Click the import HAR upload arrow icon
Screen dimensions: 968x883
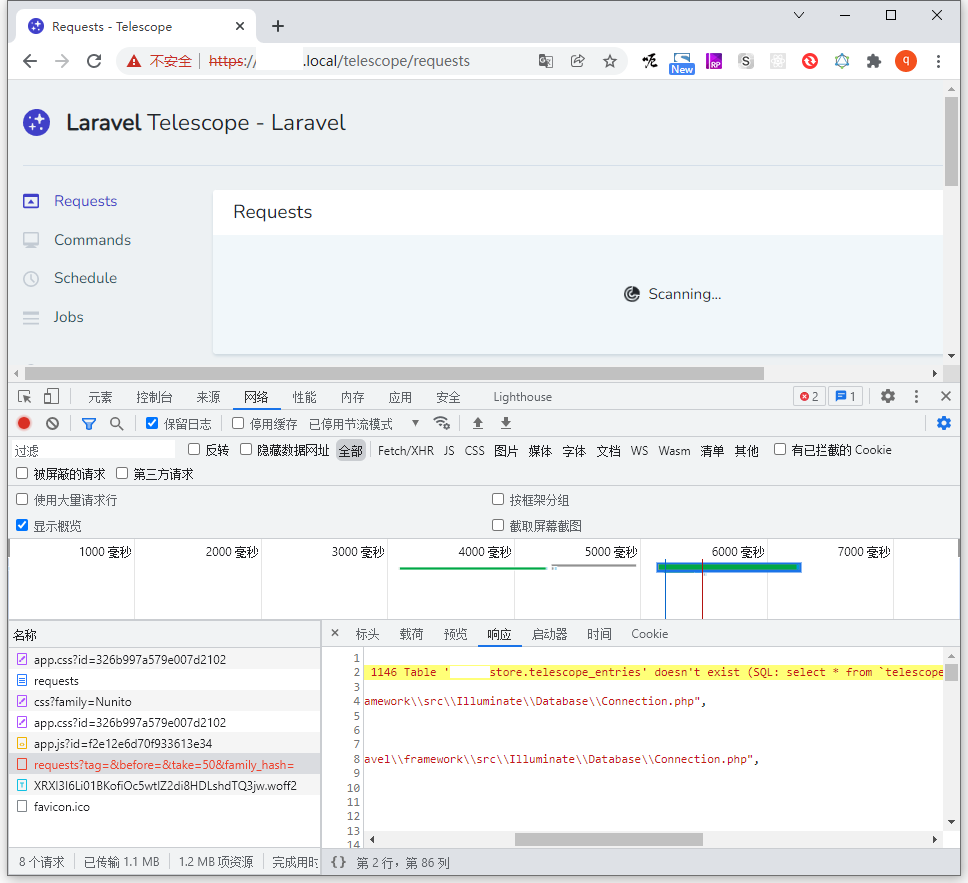[x=478, y=424]
